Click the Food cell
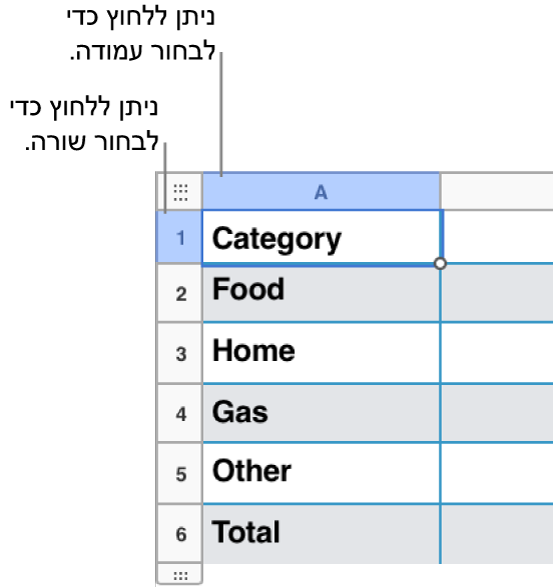 click(x=321, y=294)
